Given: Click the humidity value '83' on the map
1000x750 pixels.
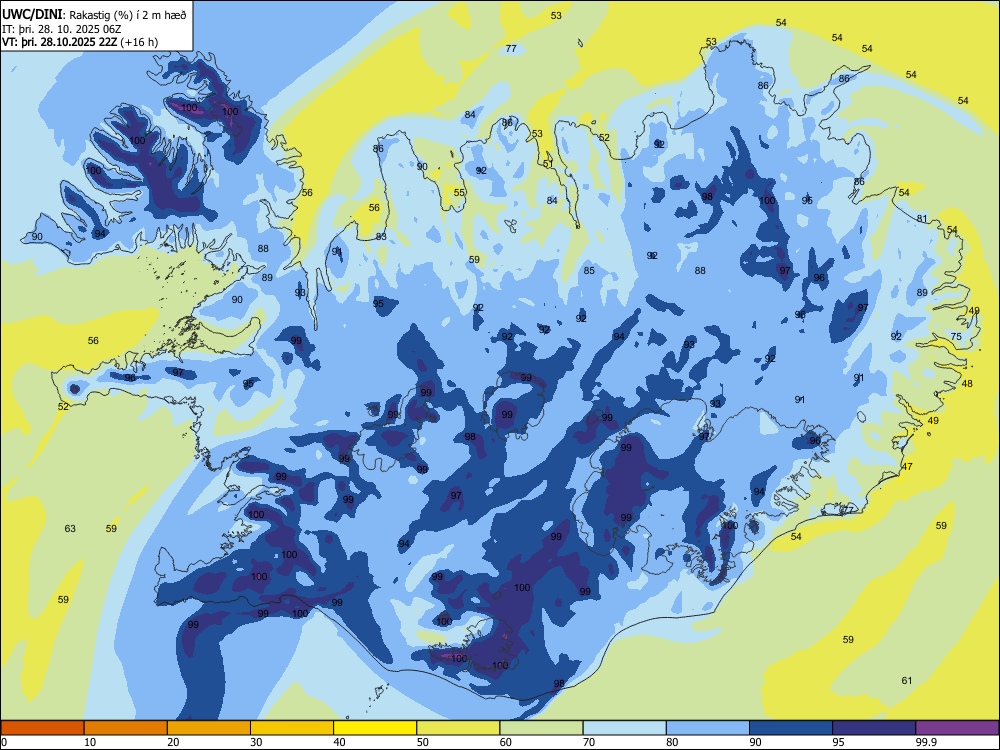Looking at the screenshot, I should click(381, 237).
